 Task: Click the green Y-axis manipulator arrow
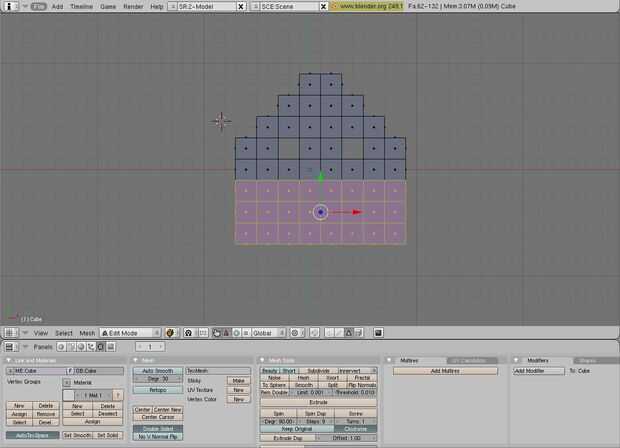(x=321, y=176)
